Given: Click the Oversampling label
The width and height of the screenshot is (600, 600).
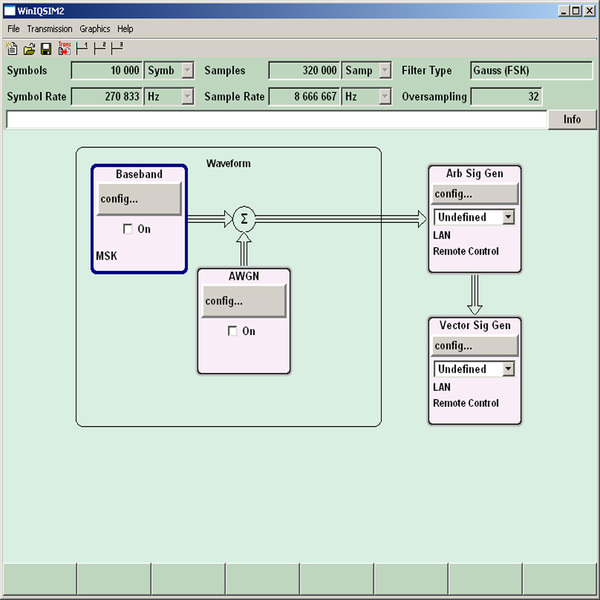Looking at the screenshot, I should coord(434,96).
